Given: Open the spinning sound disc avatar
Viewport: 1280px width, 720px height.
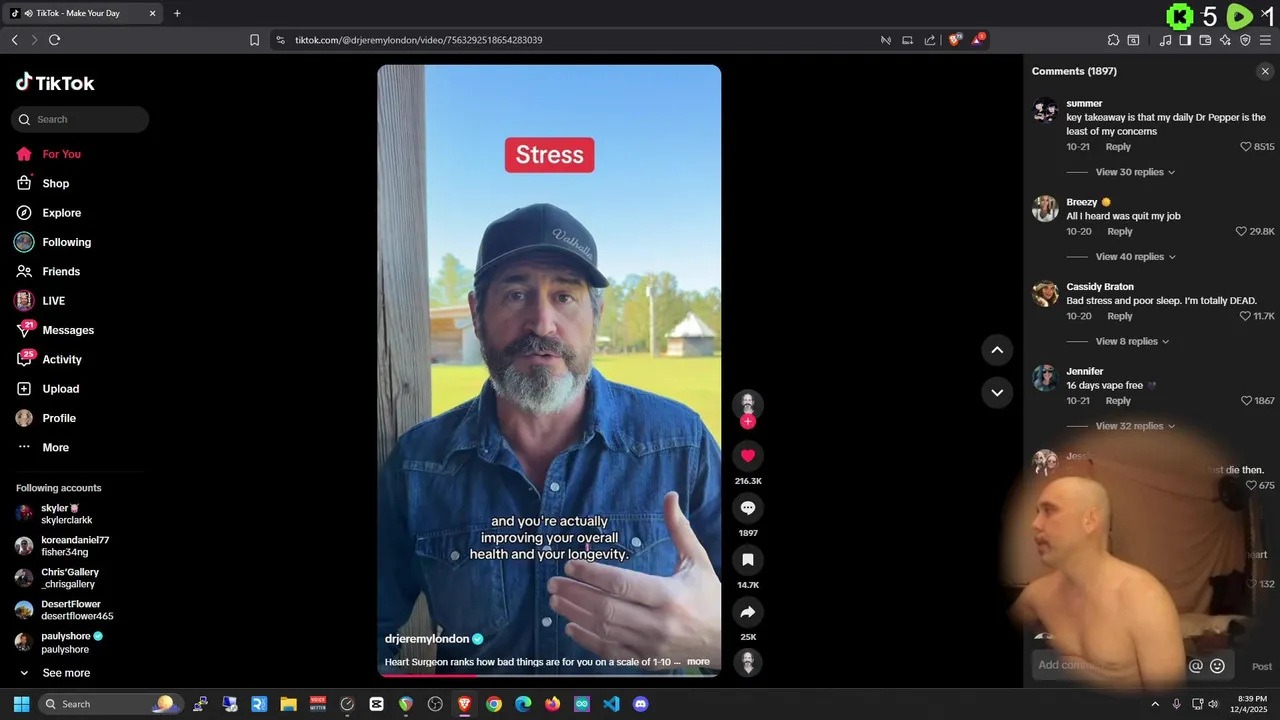Looking at the screenshot, I should tap(748, 662).
